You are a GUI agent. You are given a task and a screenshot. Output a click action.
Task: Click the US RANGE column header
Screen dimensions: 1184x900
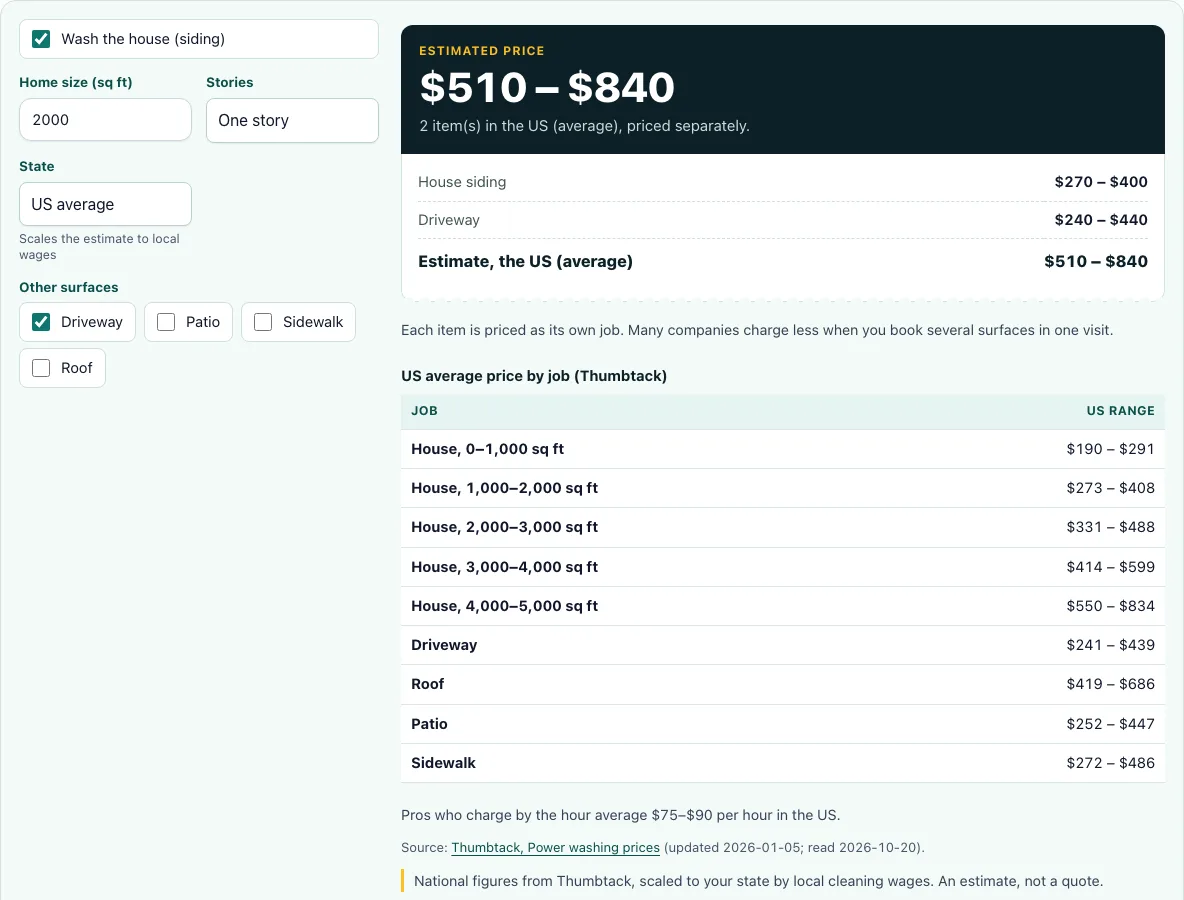tap(1121, 411)
